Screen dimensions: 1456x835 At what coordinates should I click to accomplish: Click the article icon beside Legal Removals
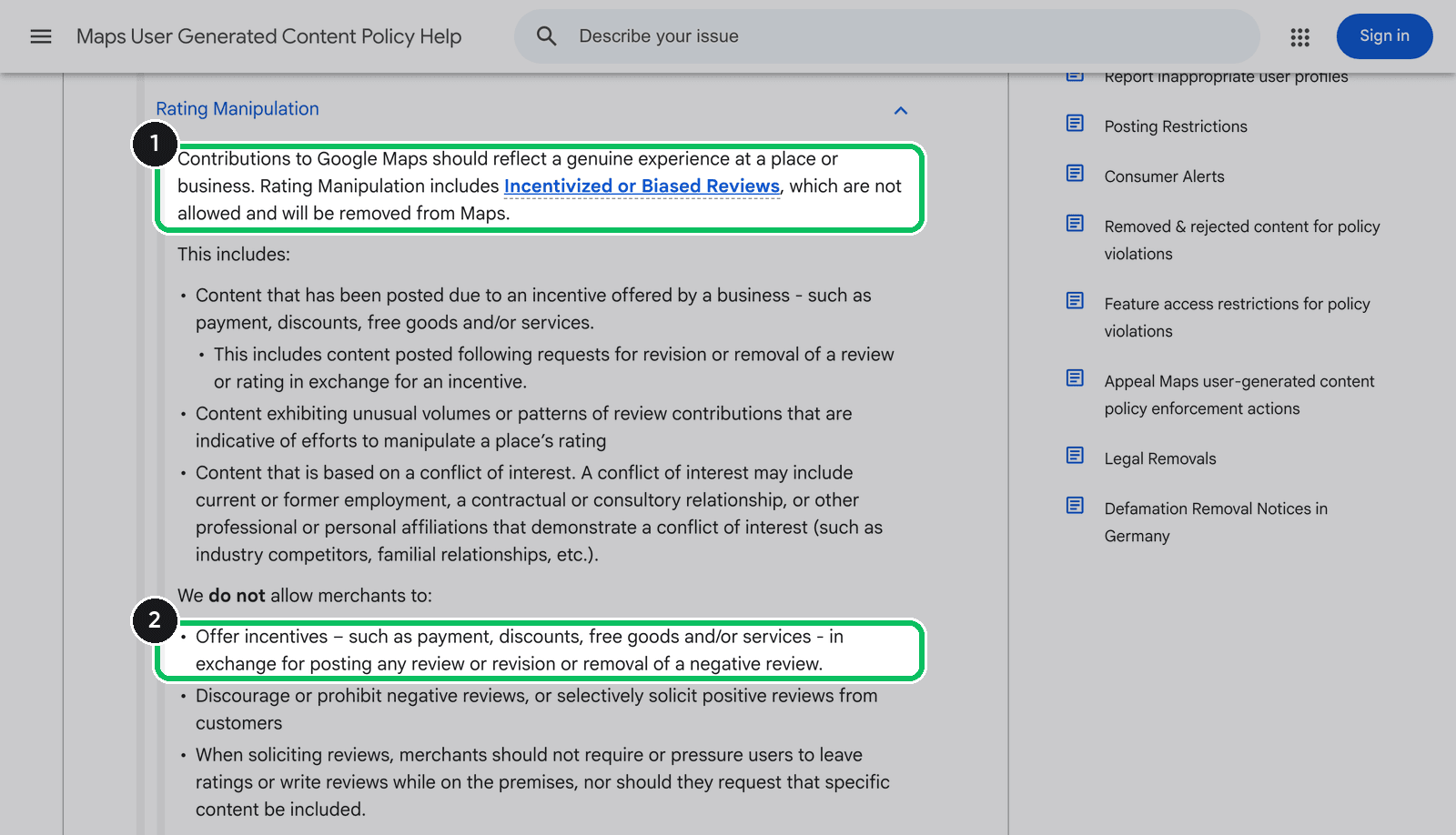pos(1075,455)
